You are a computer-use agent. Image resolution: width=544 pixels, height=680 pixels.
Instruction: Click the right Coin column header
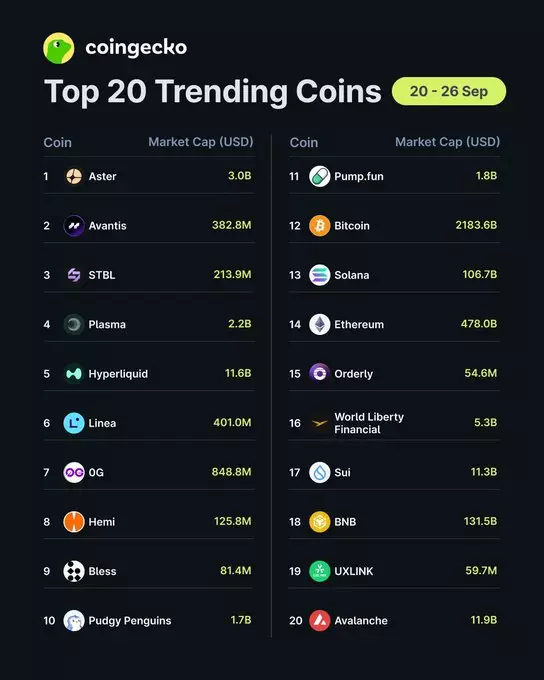304,143
